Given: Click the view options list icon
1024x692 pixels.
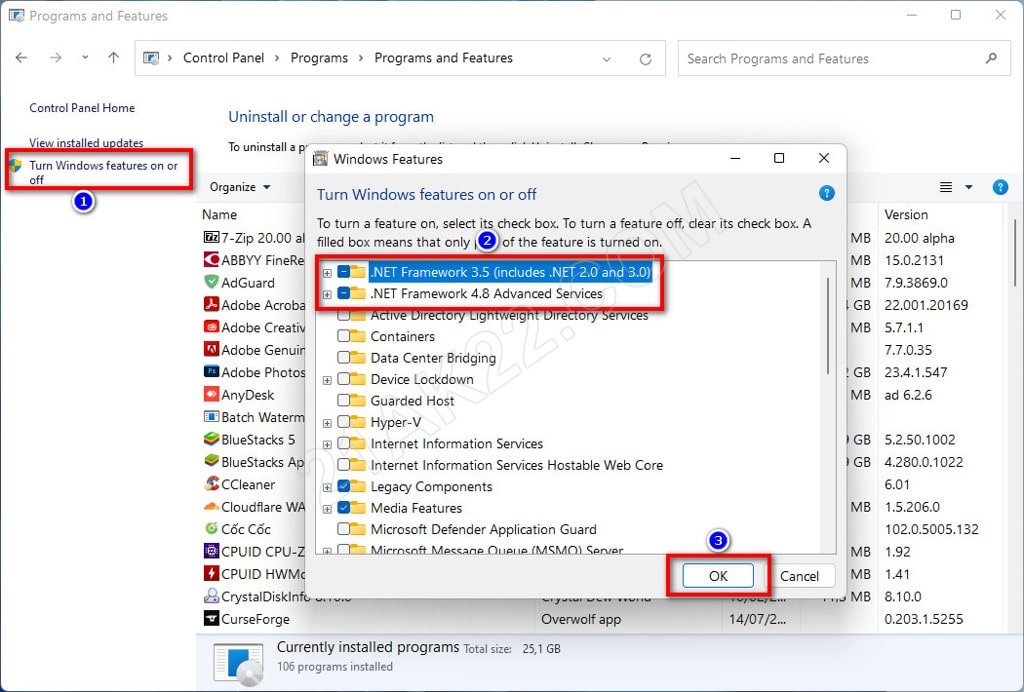Looking at the screenshot, I should pos(945,187).
